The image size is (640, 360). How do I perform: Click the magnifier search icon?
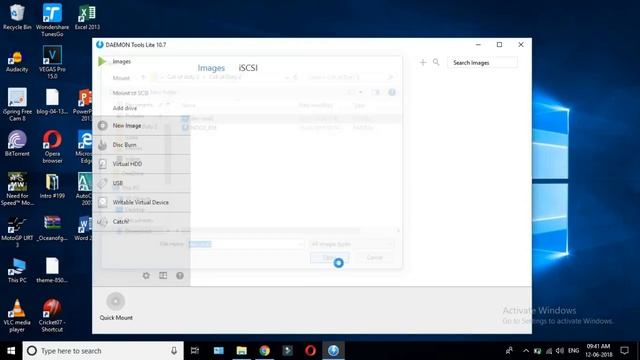[x=436, y=62]
